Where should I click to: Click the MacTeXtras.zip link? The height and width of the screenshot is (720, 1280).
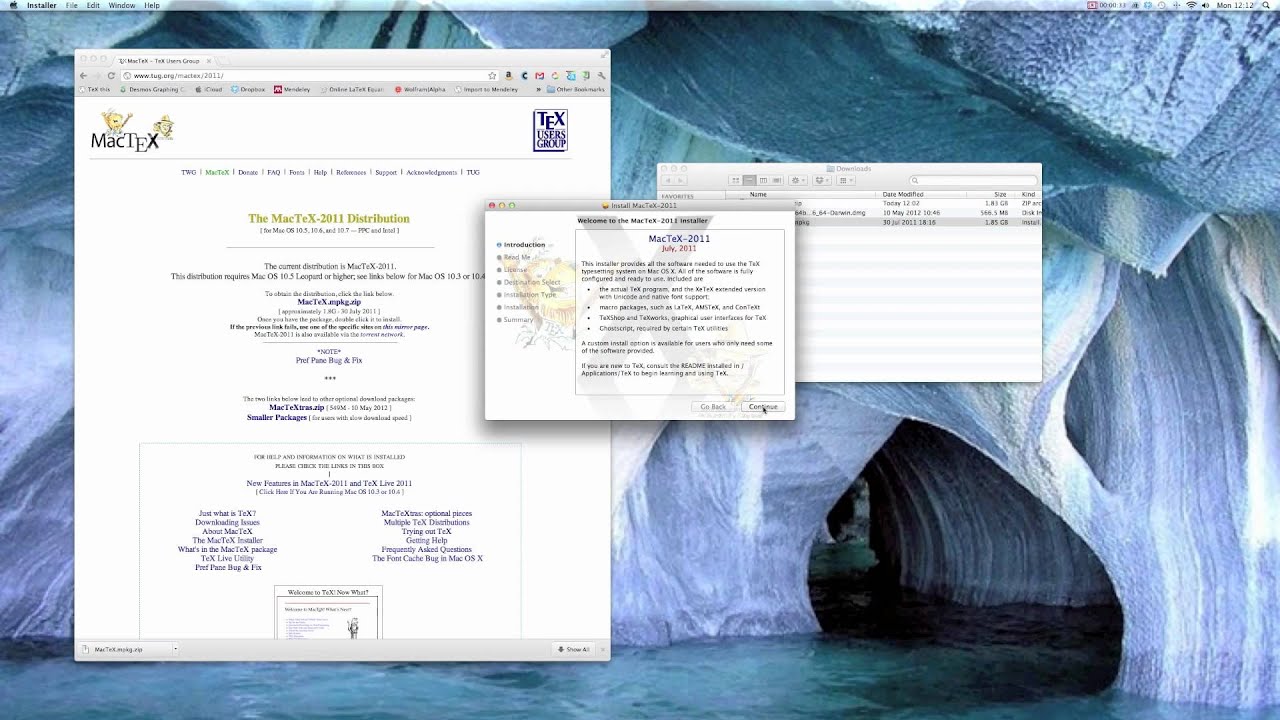coord(297,408)
